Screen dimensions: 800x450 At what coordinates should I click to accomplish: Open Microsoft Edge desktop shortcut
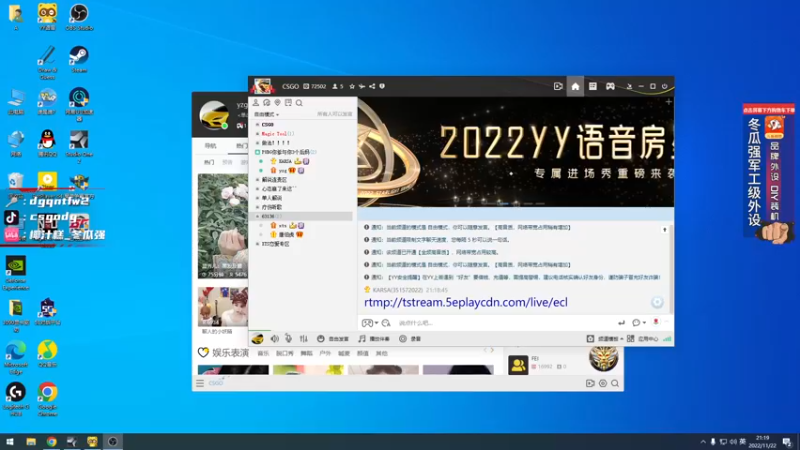coord(16,357)
